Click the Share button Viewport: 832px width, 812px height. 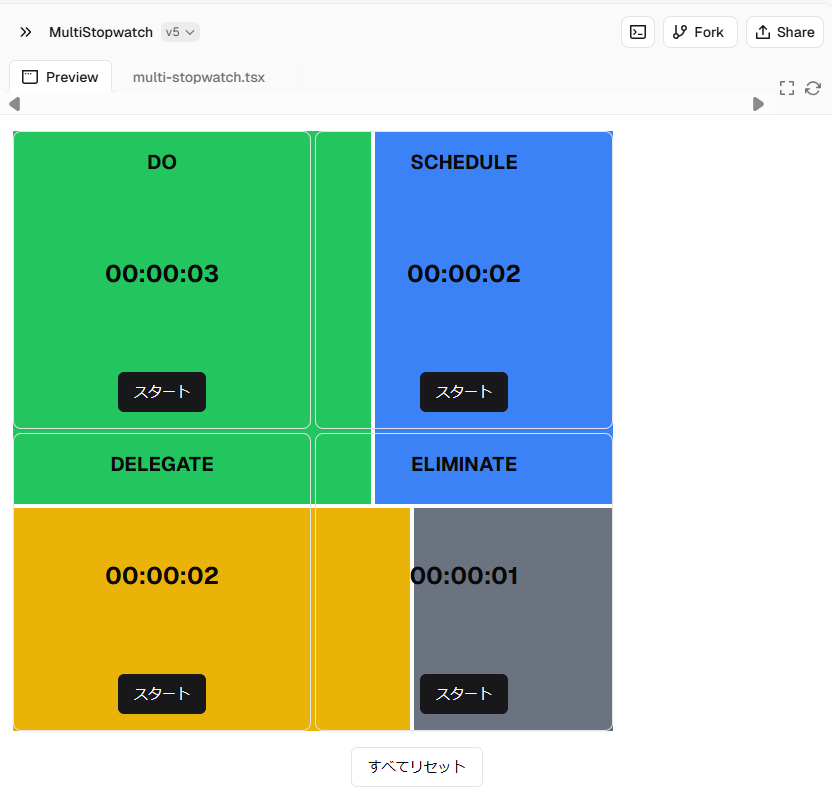785,32
